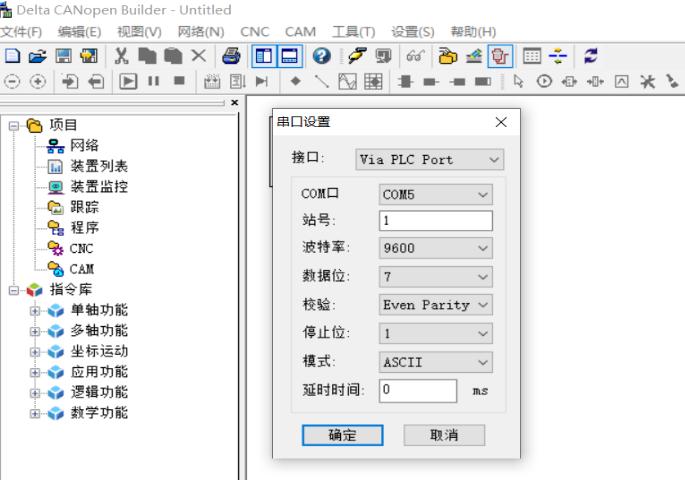Click the Paste toolbar icon
Viewport: 685px width, 480px height.
tap(173, 56)
